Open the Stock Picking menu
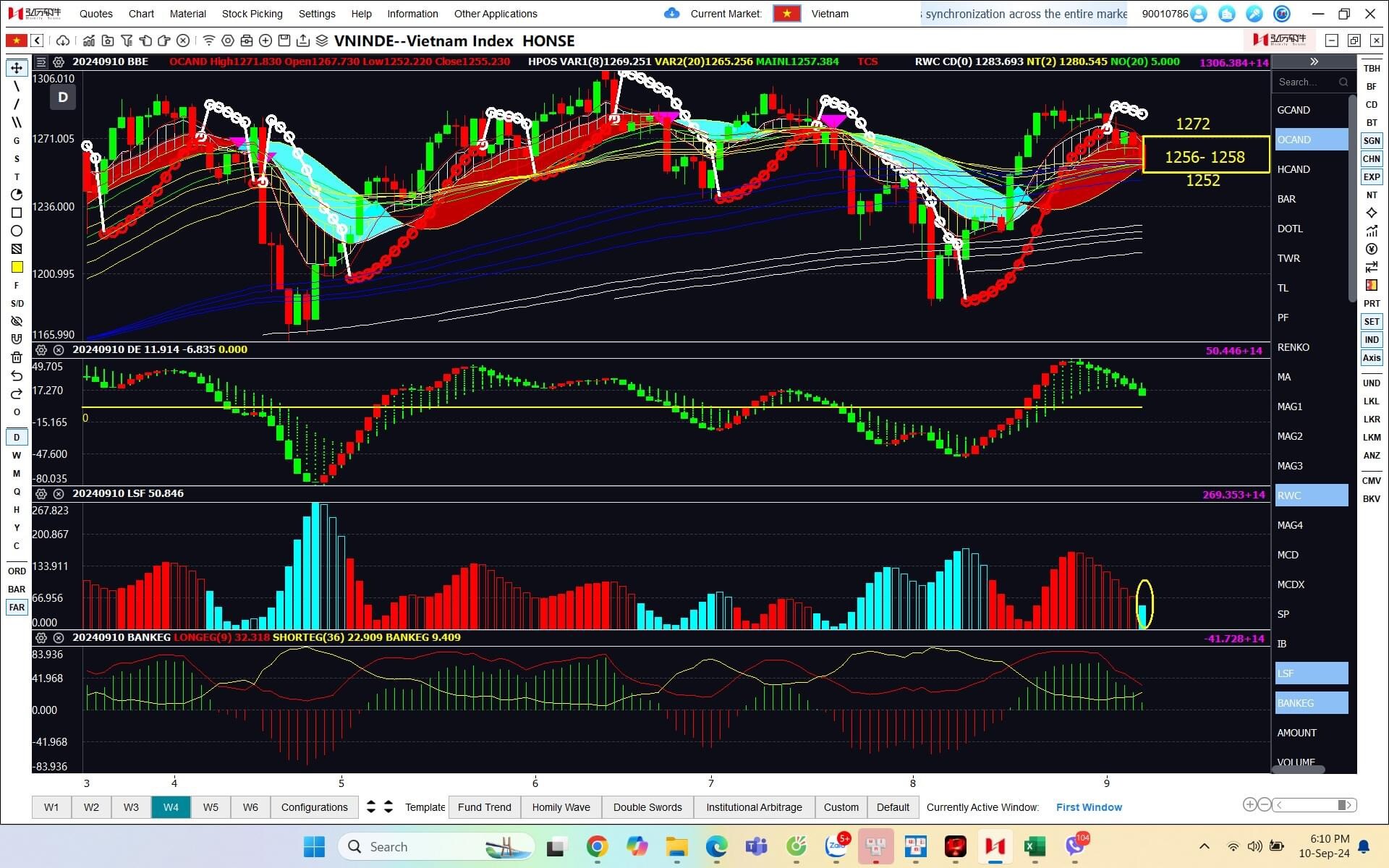The height and width of the screenshot is (868, 1389). pos(252,14)
